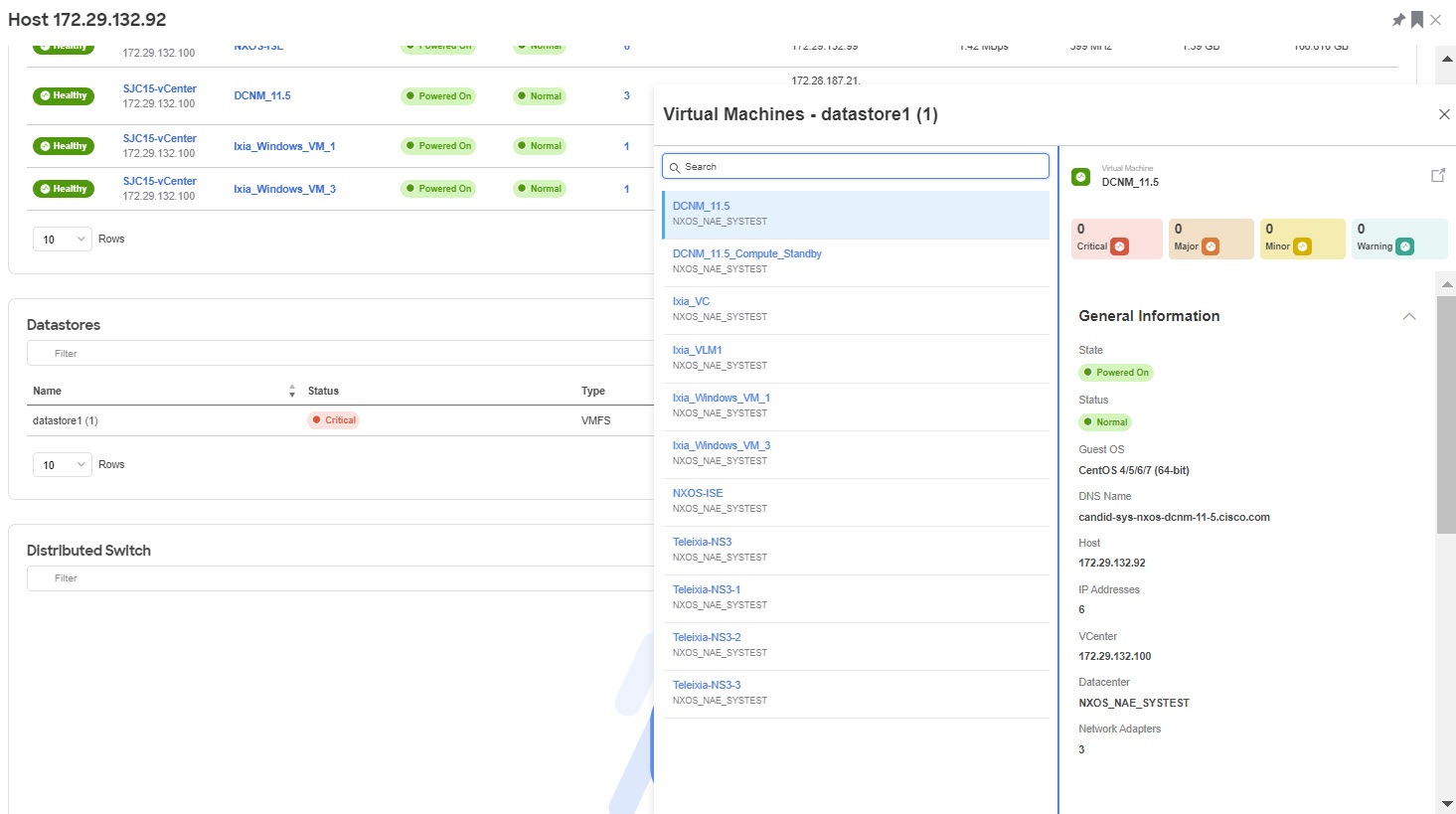This screenshot has height=814, width=1456.
Task: Click the Critical status badge for datastore1
Action: pyautogui.click(x=333, y=420)
